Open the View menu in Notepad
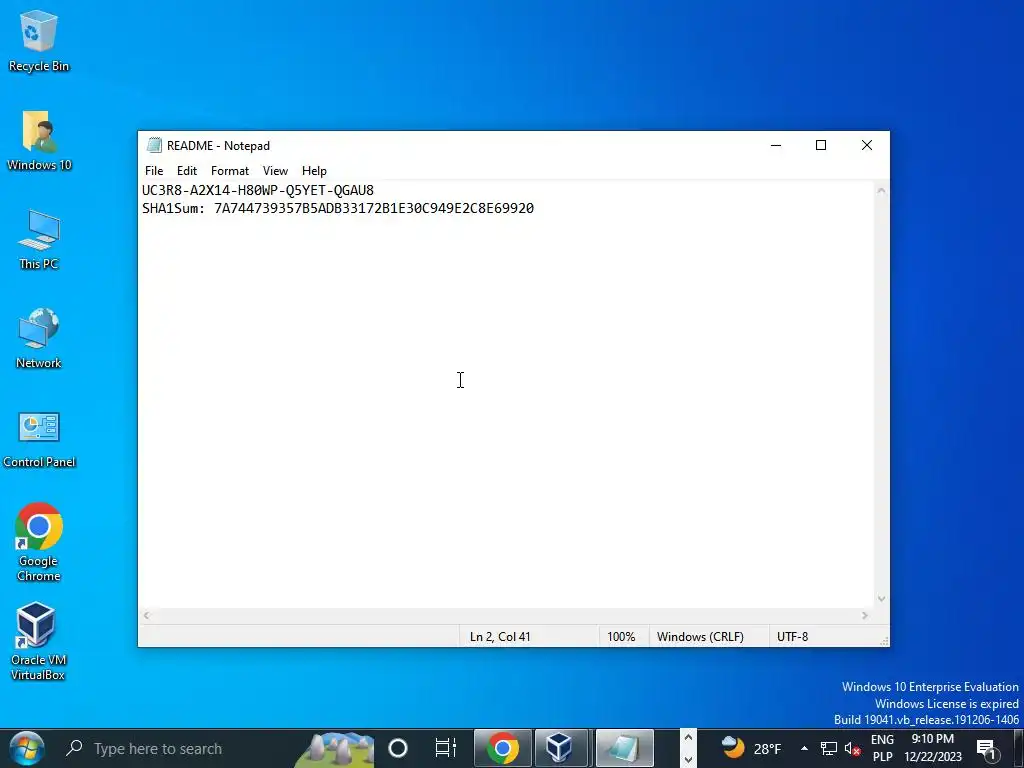 (275, 170)
